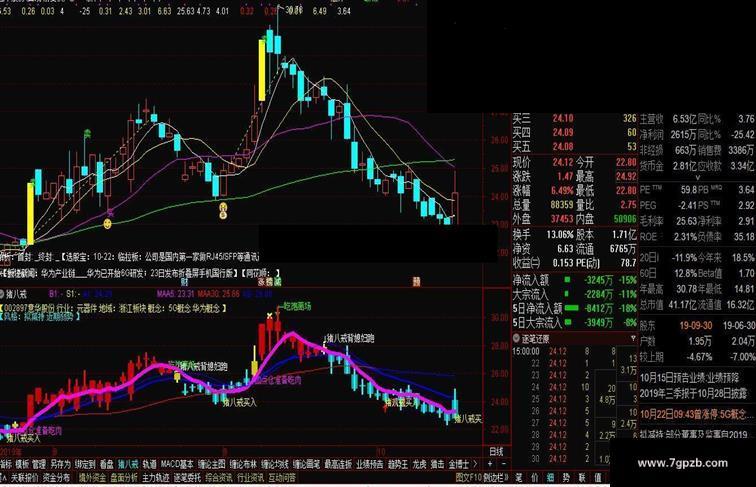Image resolution: width=756 pixels, height=487 pixels.
Task: Click green flag marker on candlestick chart
Action: 87,133
